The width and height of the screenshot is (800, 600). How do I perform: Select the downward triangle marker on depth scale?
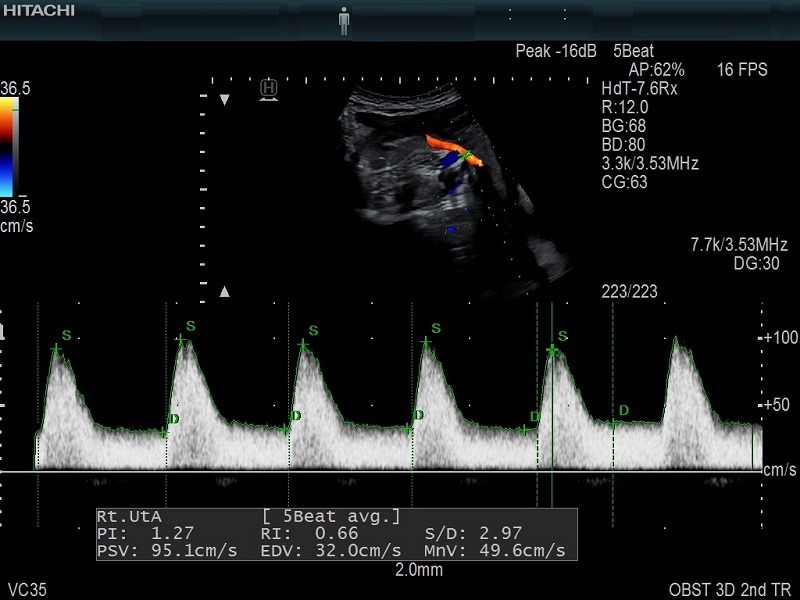[225, 100]
